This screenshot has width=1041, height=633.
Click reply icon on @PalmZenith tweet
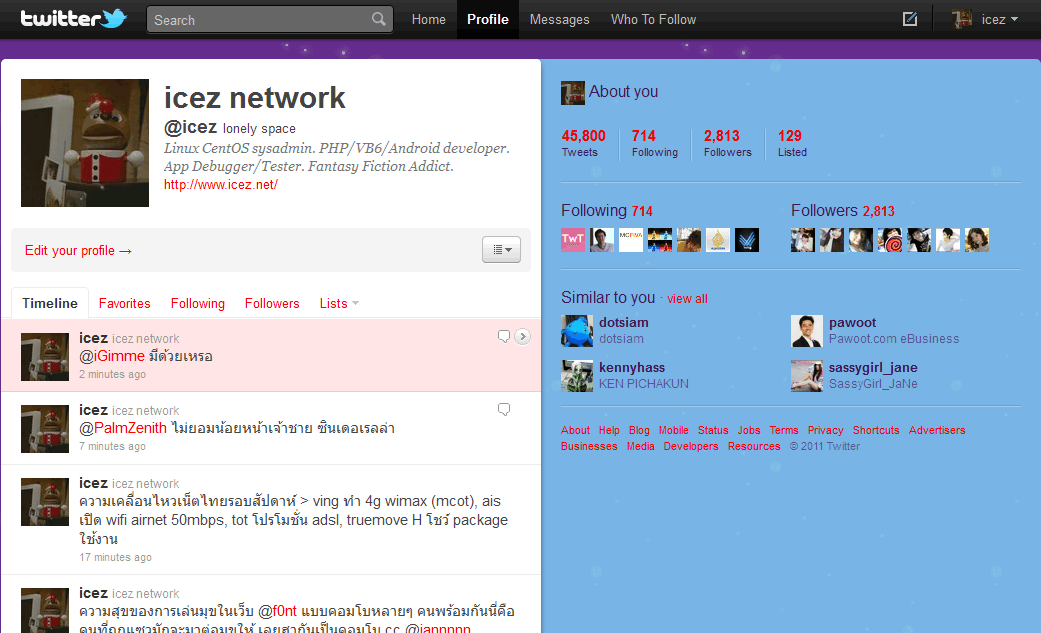click(504, 410)
